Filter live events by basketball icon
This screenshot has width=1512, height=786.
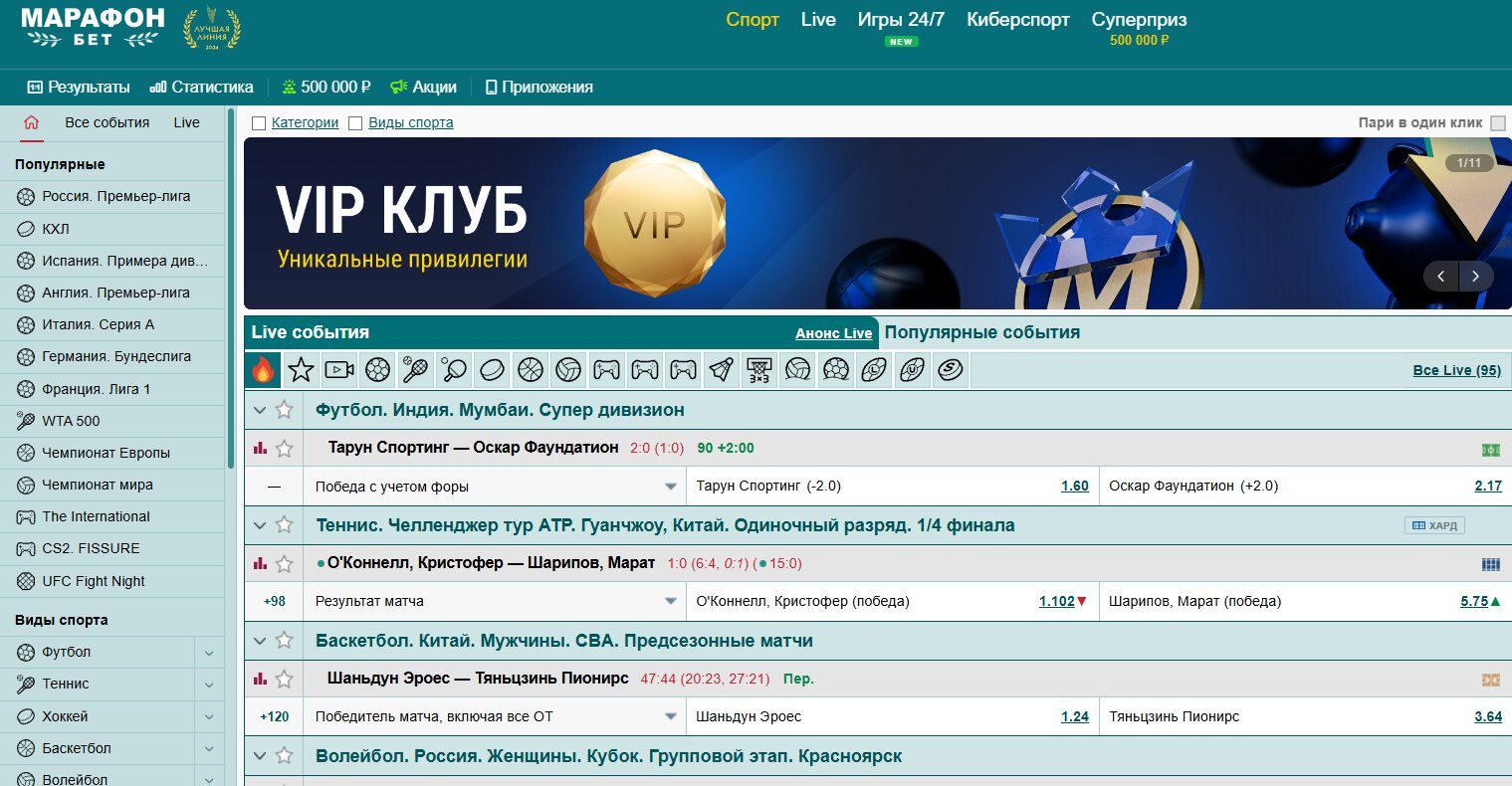click(531, 370)
